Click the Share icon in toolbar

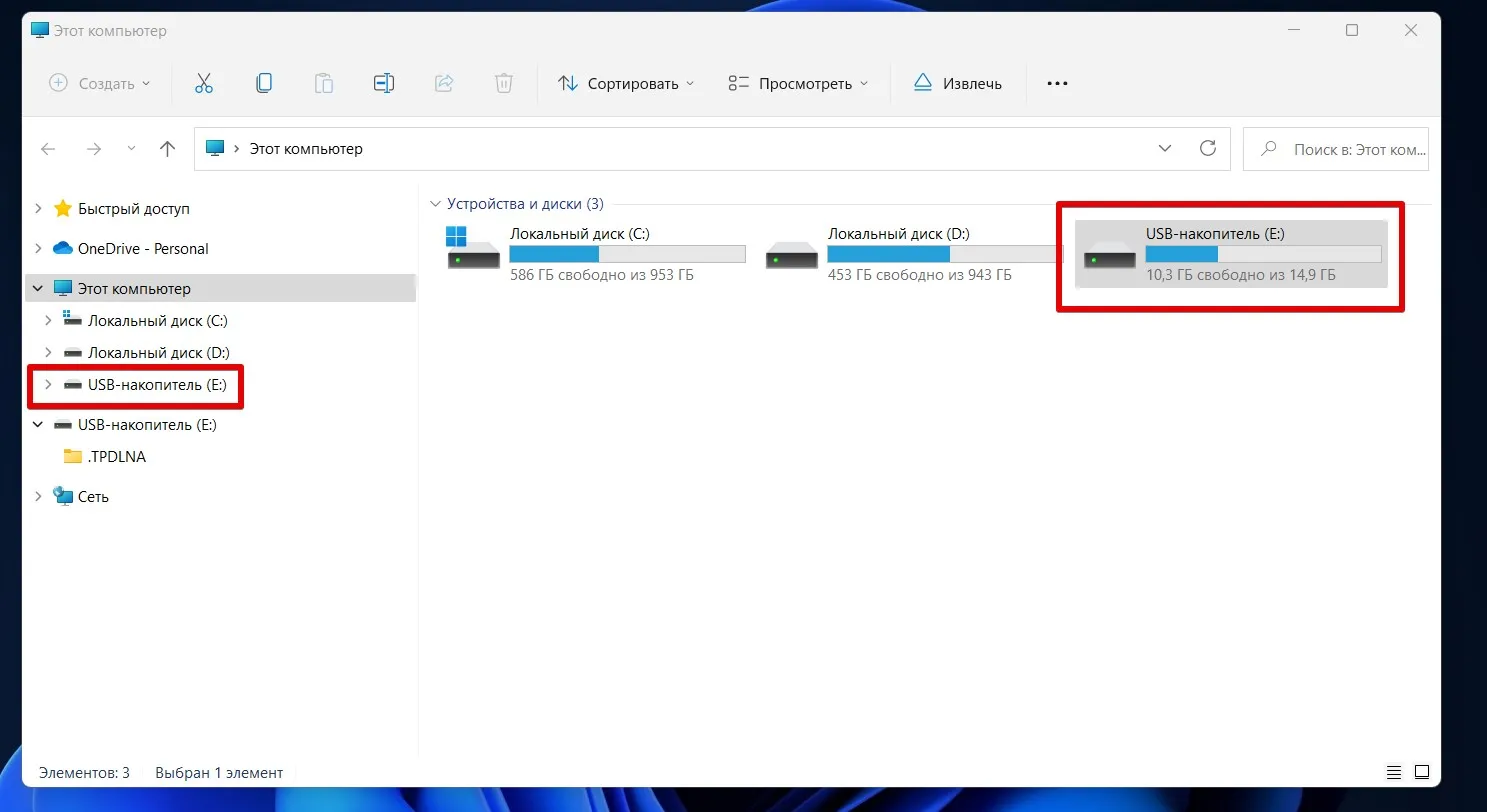[444, 83]
